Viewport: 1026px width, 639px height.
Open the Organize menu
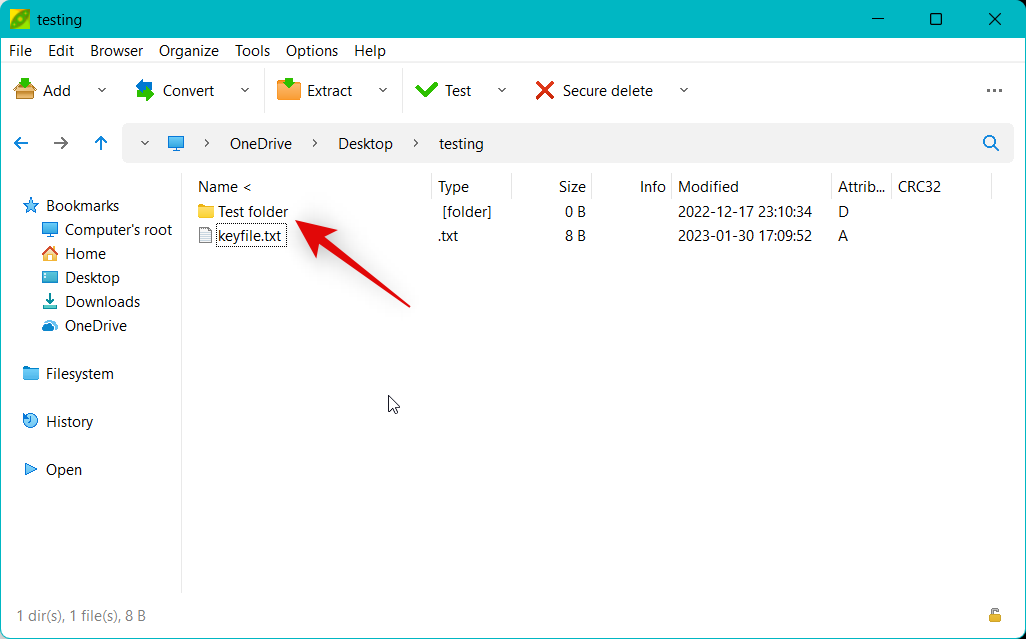(x=189, y=50)
